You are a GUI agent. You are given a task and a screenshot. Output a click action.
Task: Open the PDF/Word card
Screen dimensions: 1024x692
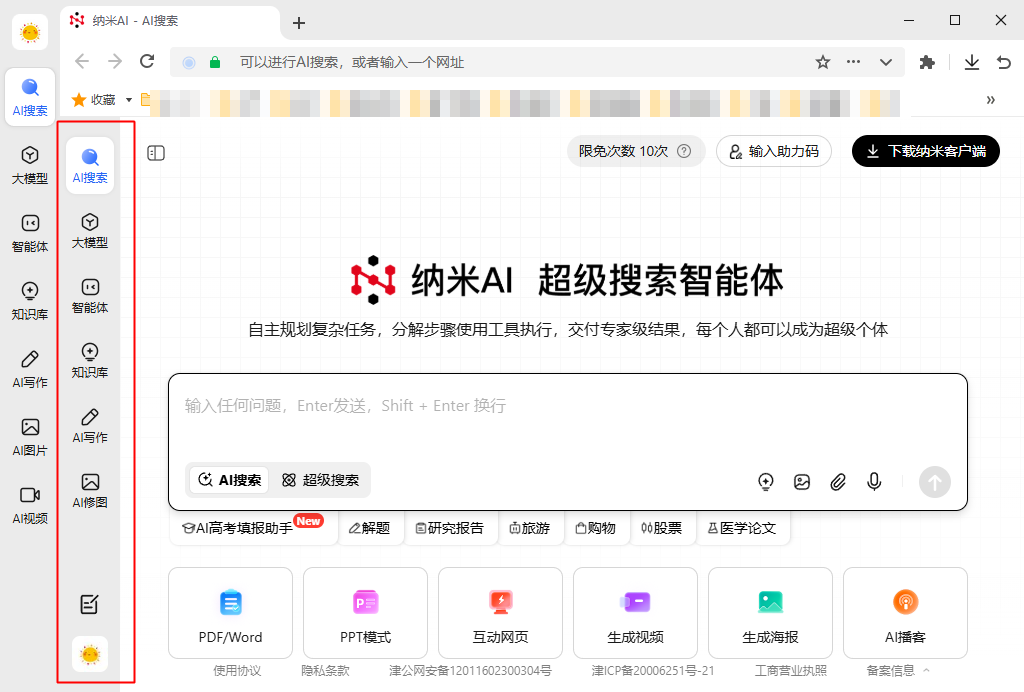[x=231, y=613]
